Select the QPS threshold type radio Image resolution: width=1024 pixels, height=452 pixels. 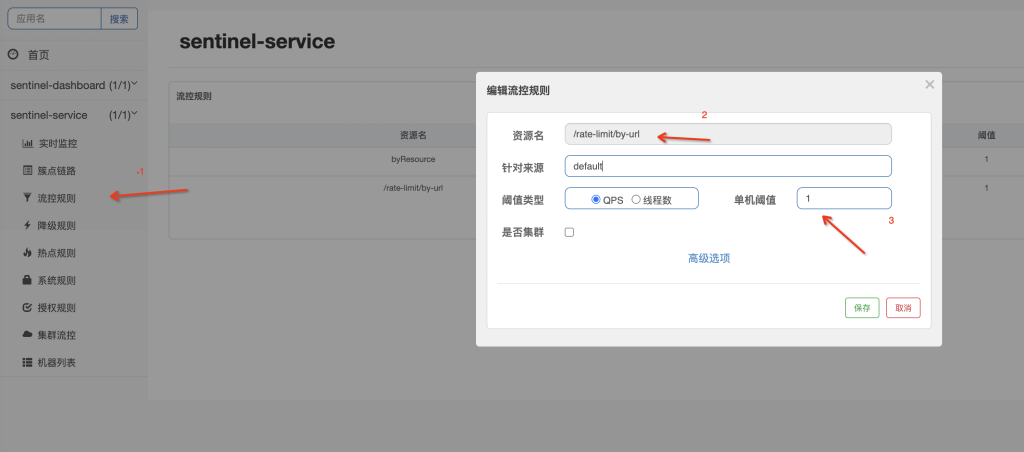tap(596, 200)
